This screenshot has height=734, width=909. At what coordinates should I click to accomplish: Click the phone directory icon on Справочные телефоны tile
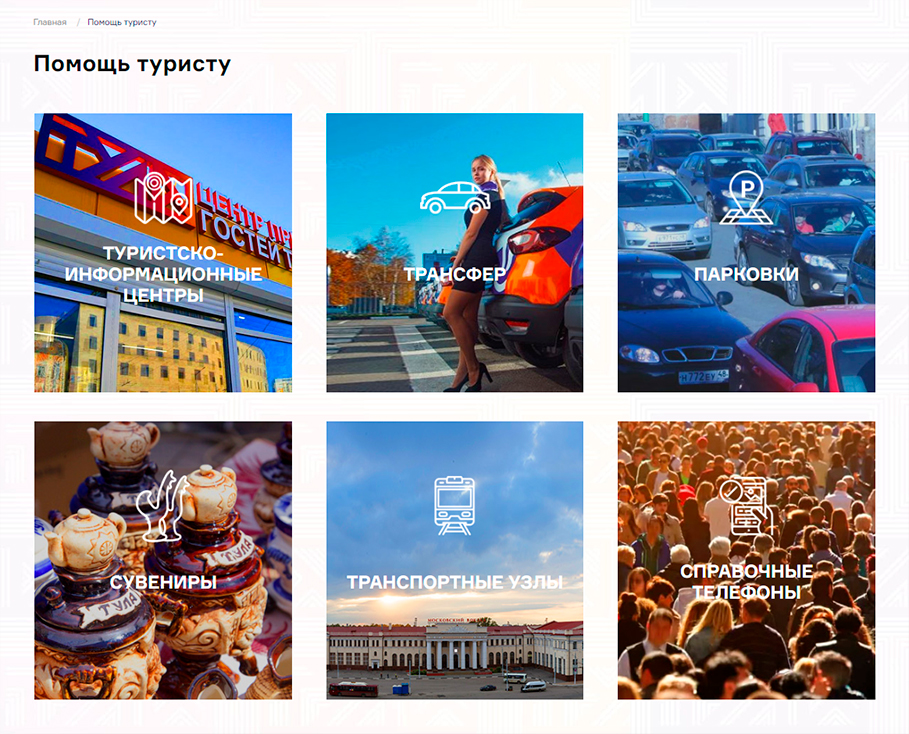746,506
